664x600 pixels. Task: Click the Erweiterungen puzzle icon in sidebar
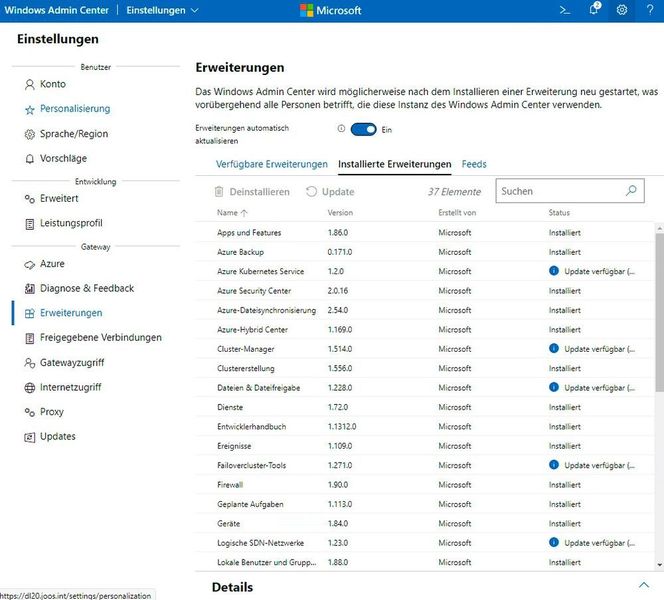coord(30,313)
